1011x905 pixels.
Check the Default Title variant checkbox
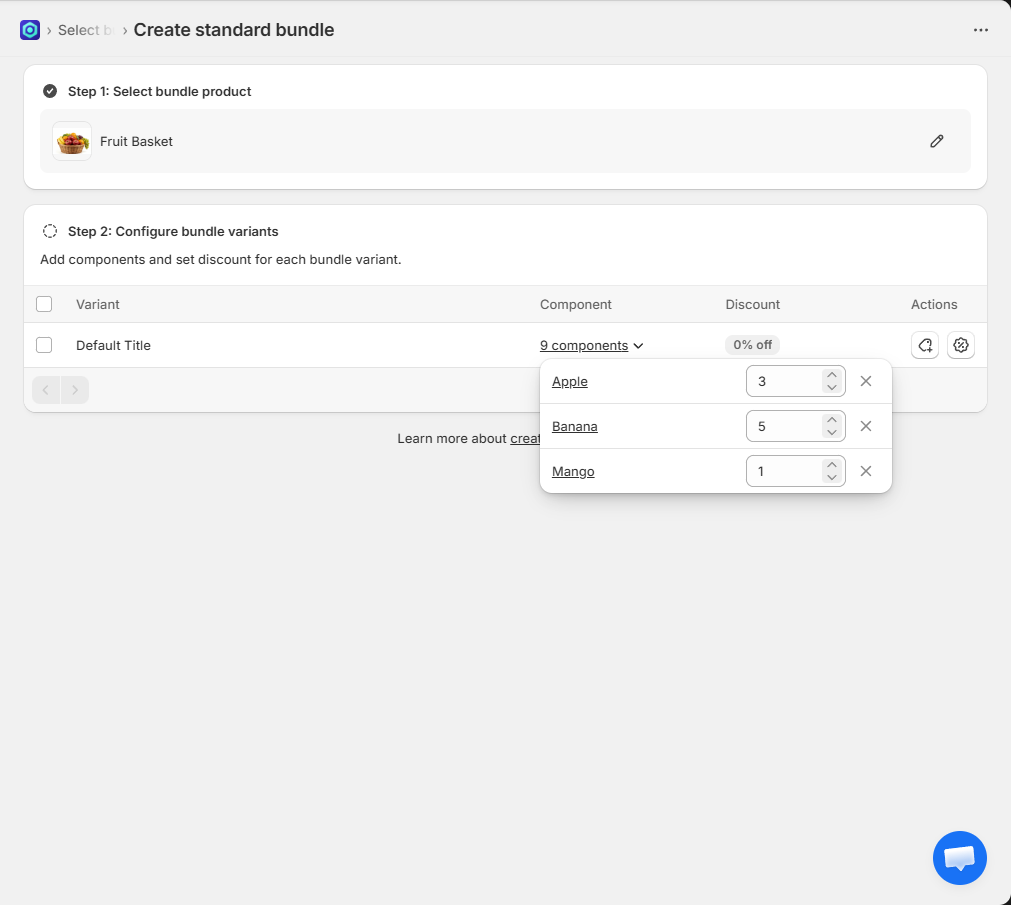44,345
